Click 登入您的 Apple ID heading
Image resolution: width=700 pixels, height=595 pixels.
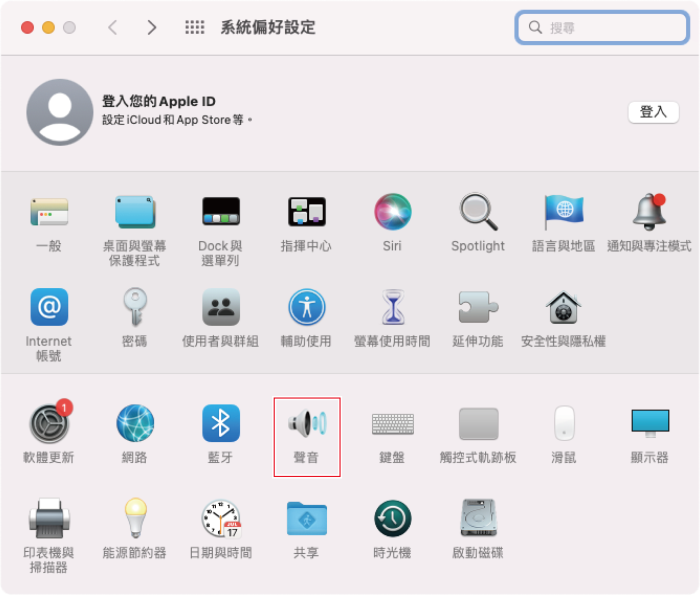click(x=158, y=101)
